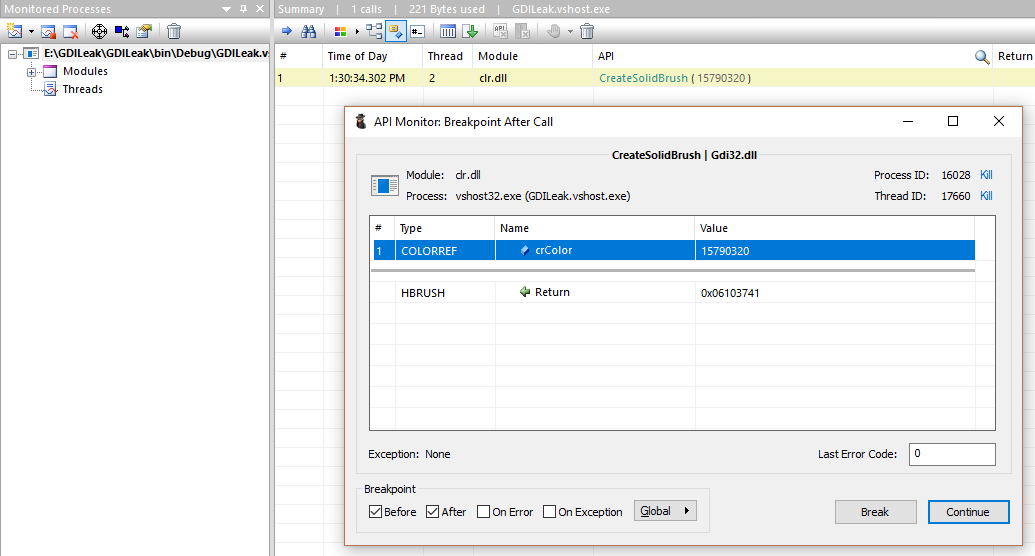Image resolution: width=1035 pixels, height=556 pixels.
Task: Click the Last Error Code field
Action: (952, 454)
